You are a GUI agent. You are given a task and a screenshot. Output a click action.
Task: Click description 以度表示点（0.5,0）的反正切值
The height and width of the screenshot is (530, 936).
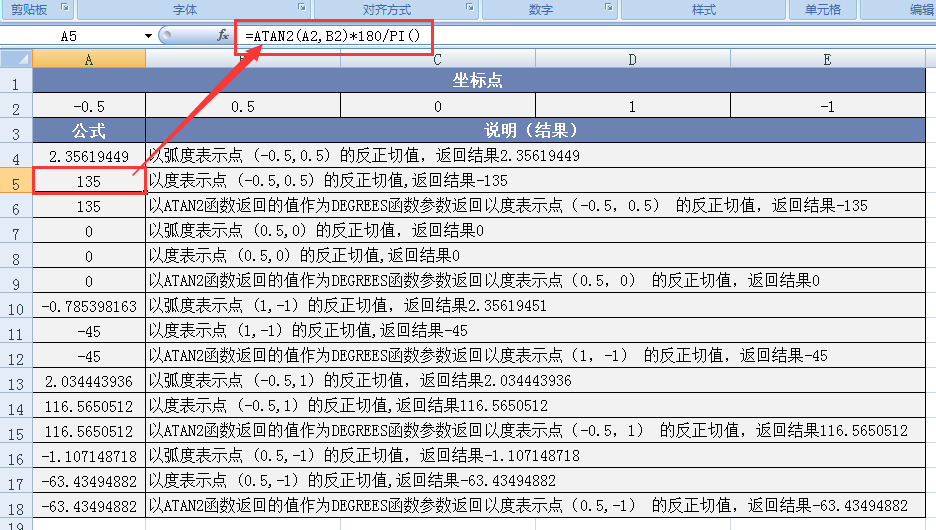[x=535, y=257]
